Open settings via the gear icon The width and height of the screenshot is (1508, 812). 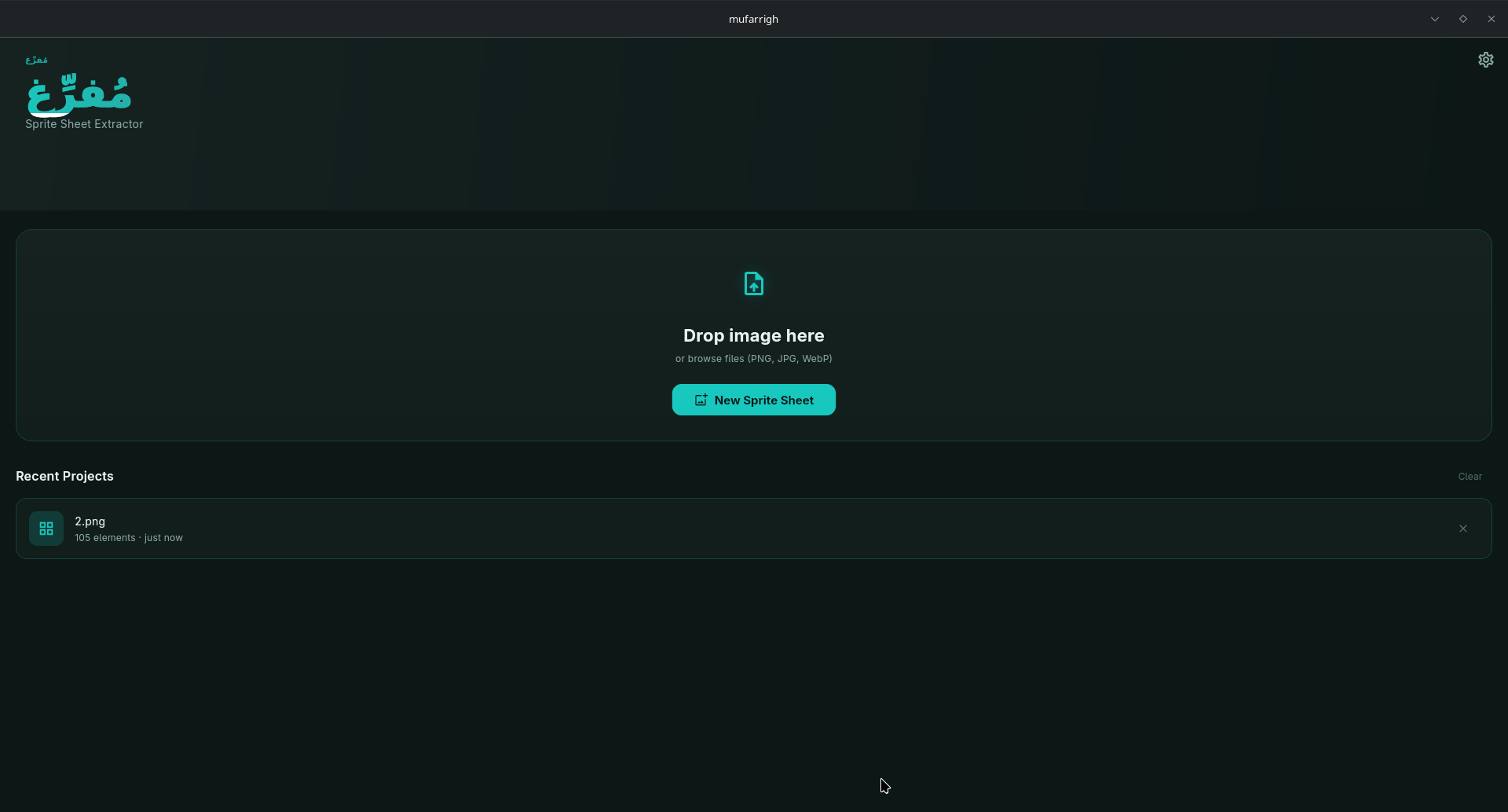pyautogui.click(x=1485, y=60)
